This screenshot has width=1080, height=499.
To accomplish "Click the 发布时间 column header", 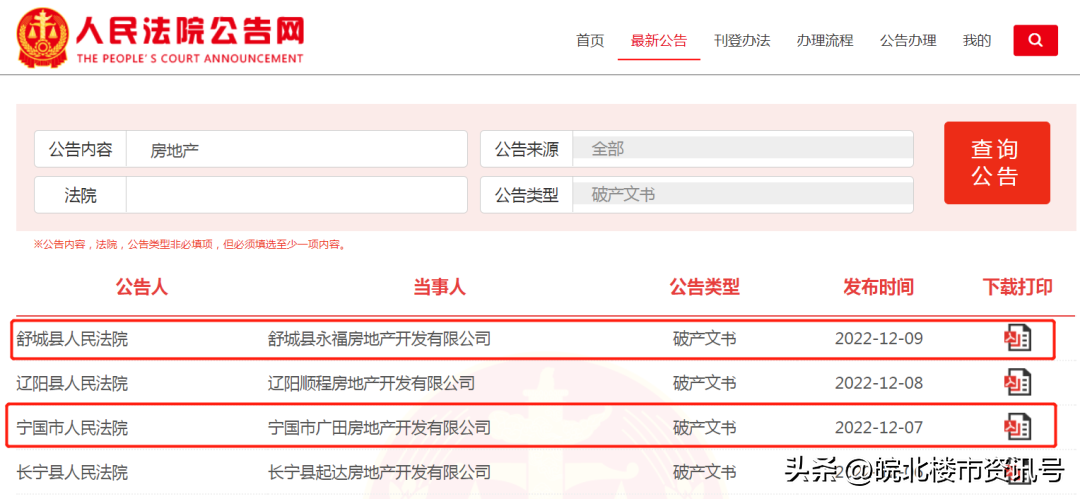I will pyautogui.click(x=878, y=287).
